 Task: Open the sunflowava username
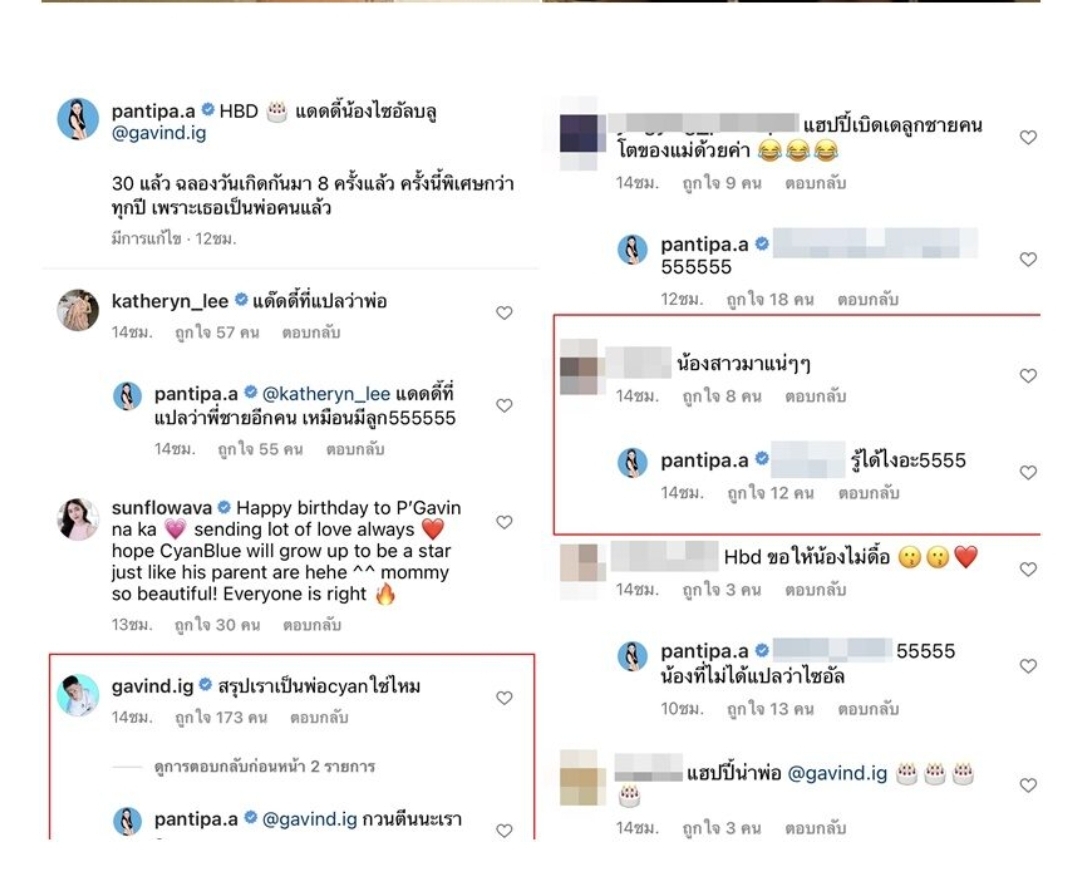[162, 508]
